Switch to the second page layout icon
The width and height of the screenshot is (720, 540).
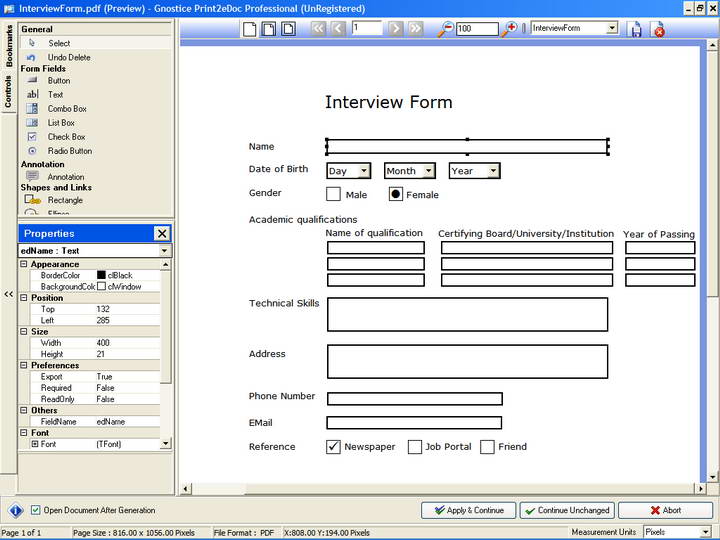click(269, 29)
